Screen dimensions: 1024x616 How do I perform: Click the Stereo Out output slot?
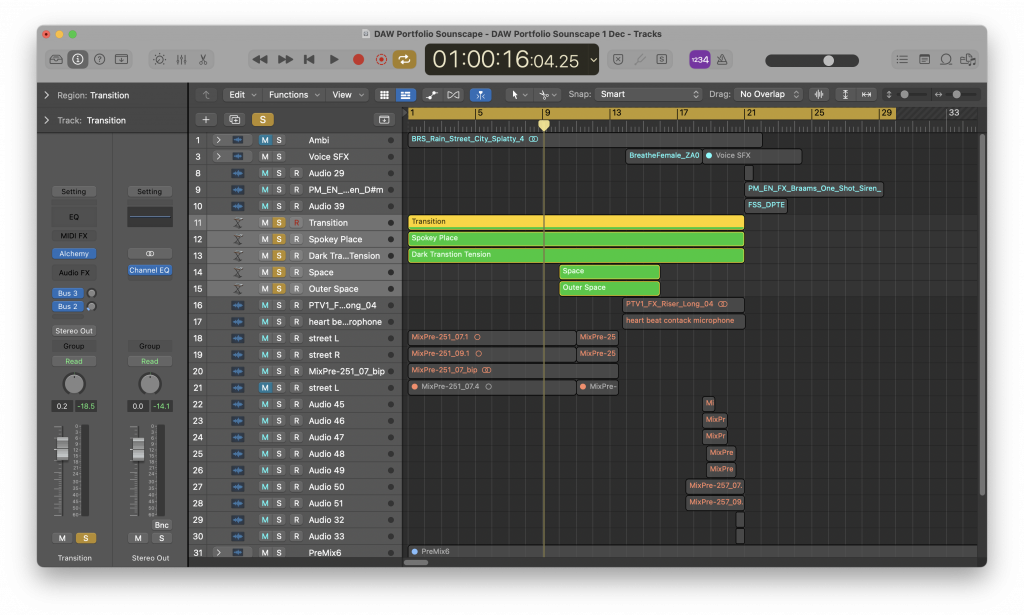coord(74,331)
